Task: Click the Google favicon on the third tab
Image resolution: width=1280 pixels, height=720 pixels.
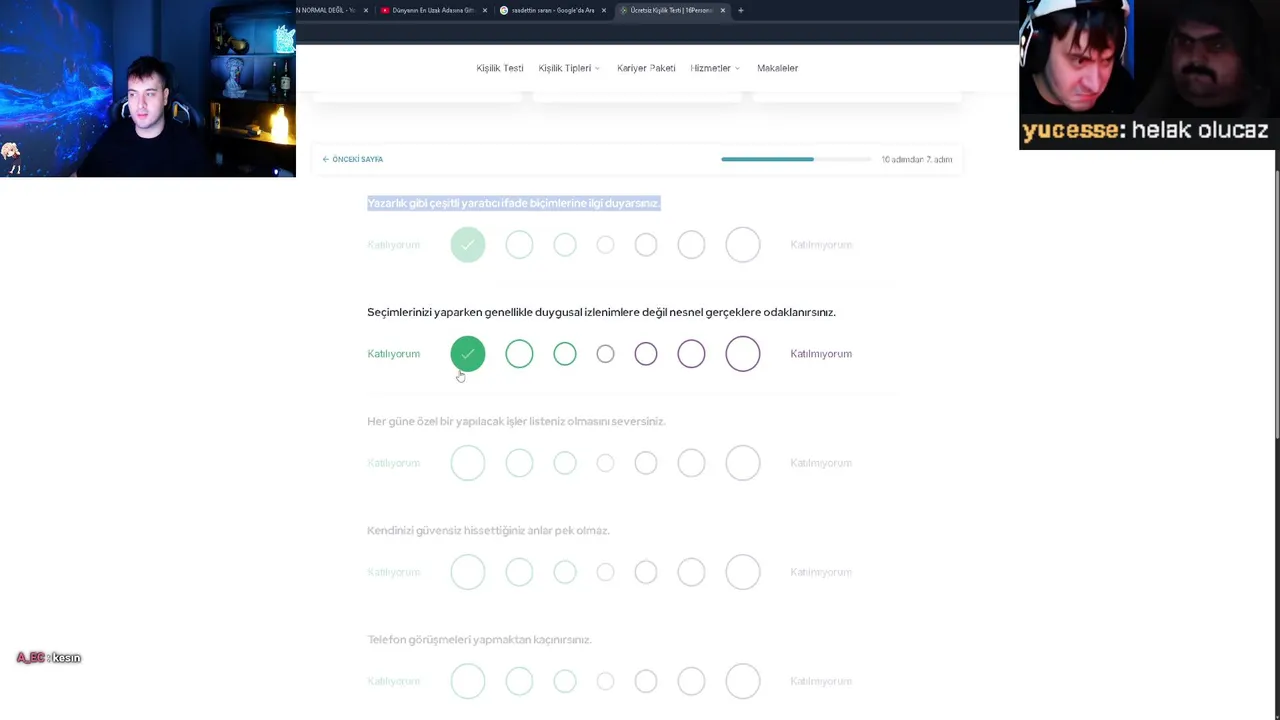Action: click(x=504, y=10)
